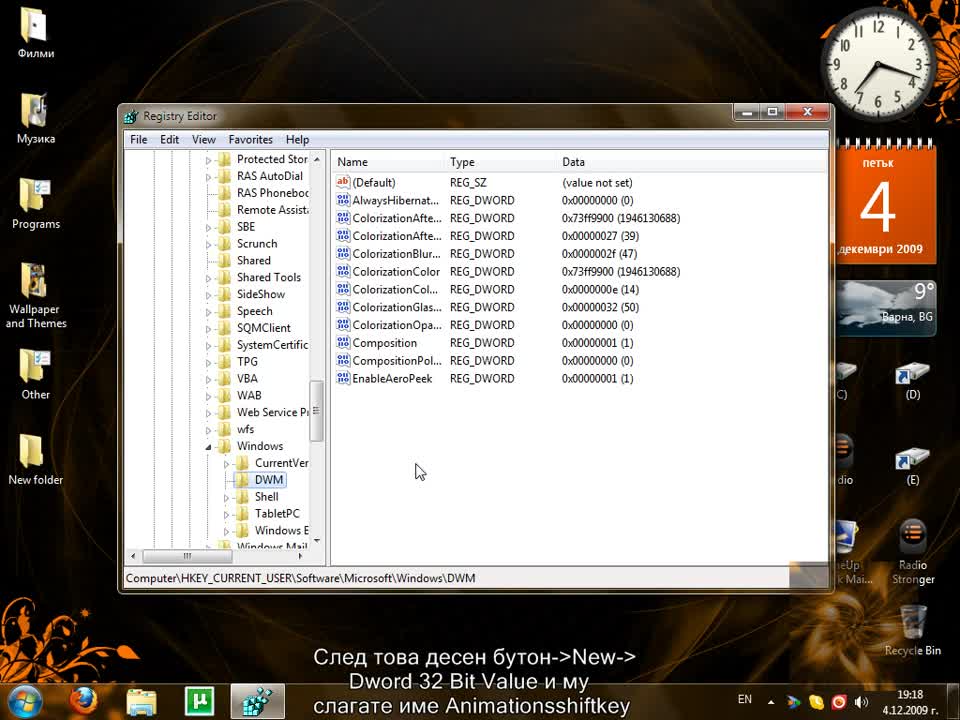Screen dimensions: 960x720
Task: Click the tree's vertical scrollbar thumb
Action: point(317,411)
